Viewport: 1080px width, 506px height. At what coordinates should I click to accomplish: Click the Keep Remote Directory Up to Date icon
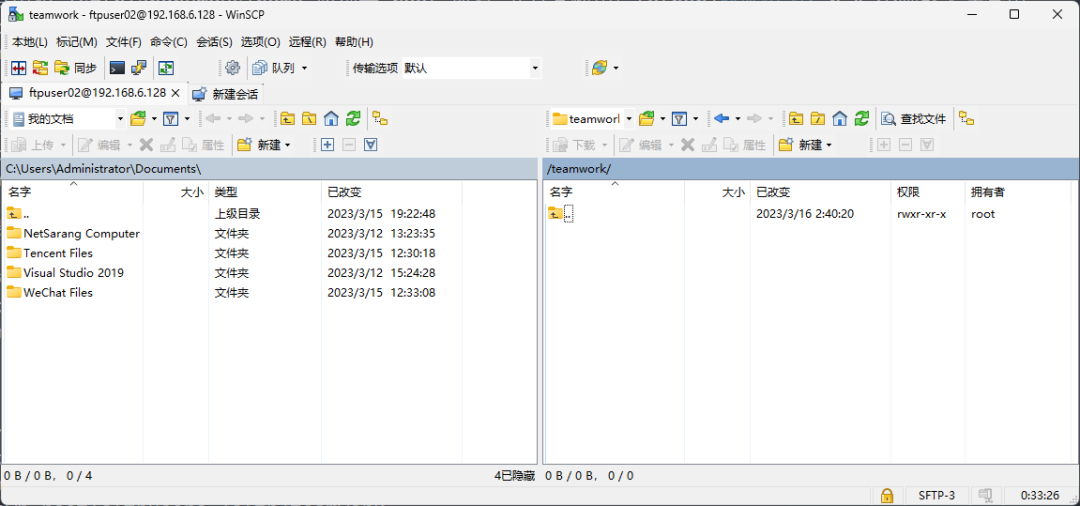click(166, 67)
